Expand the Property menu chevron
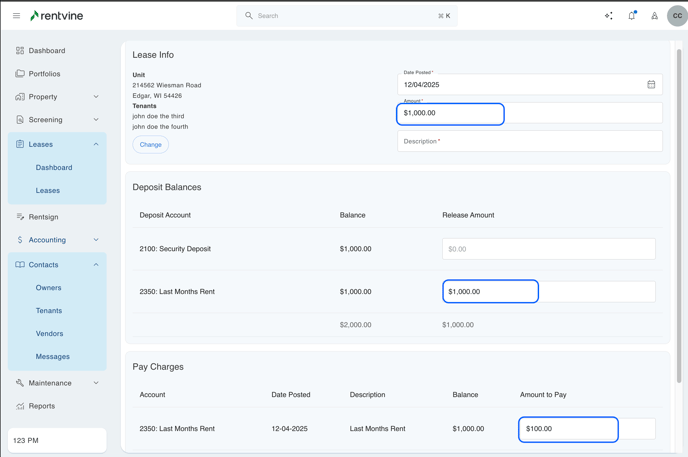 pos(96,97)
